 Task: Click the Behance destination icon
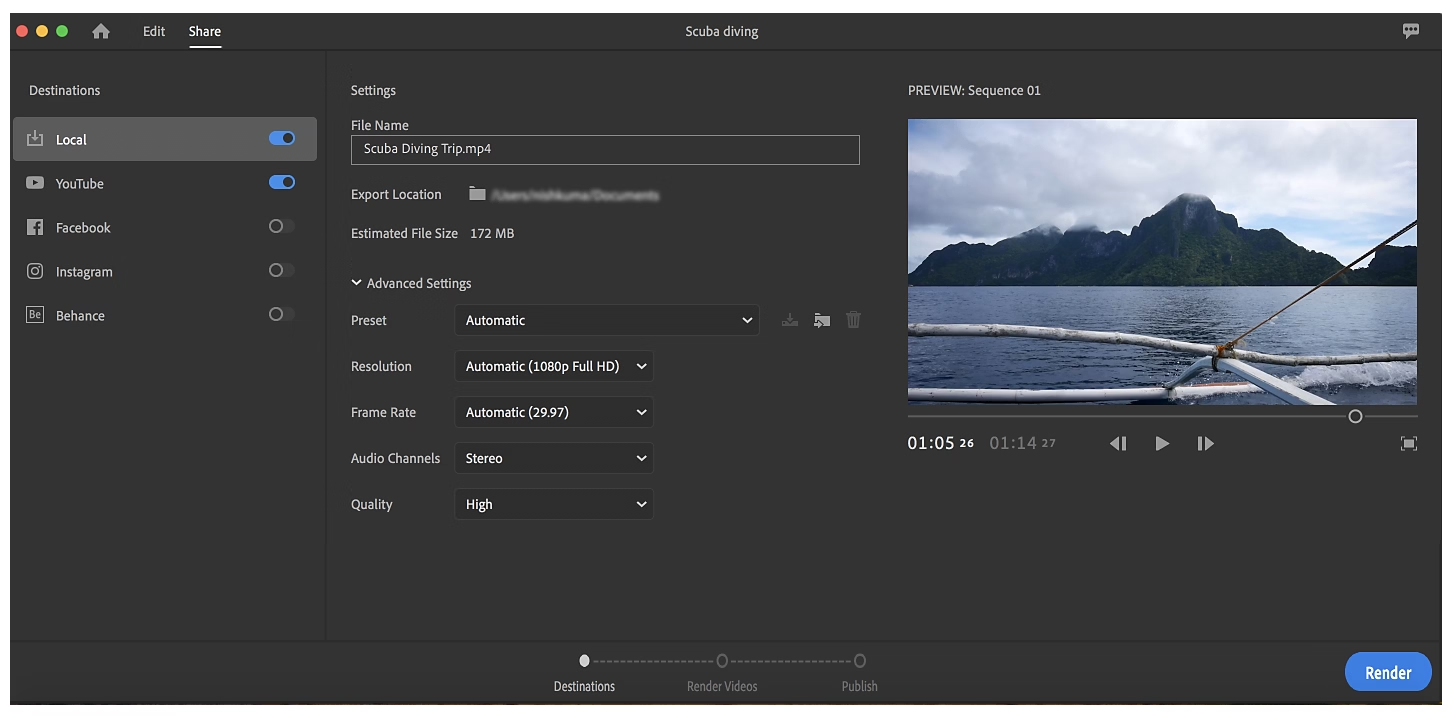point(34,314)
